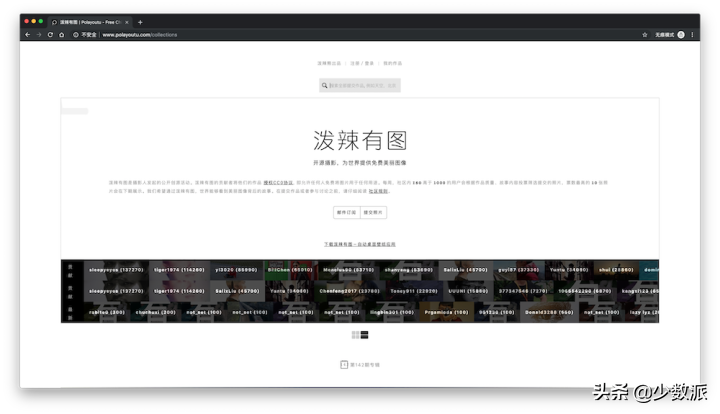
Task: Click the 不安全 site info icon
Action: (x=76, y=35)
